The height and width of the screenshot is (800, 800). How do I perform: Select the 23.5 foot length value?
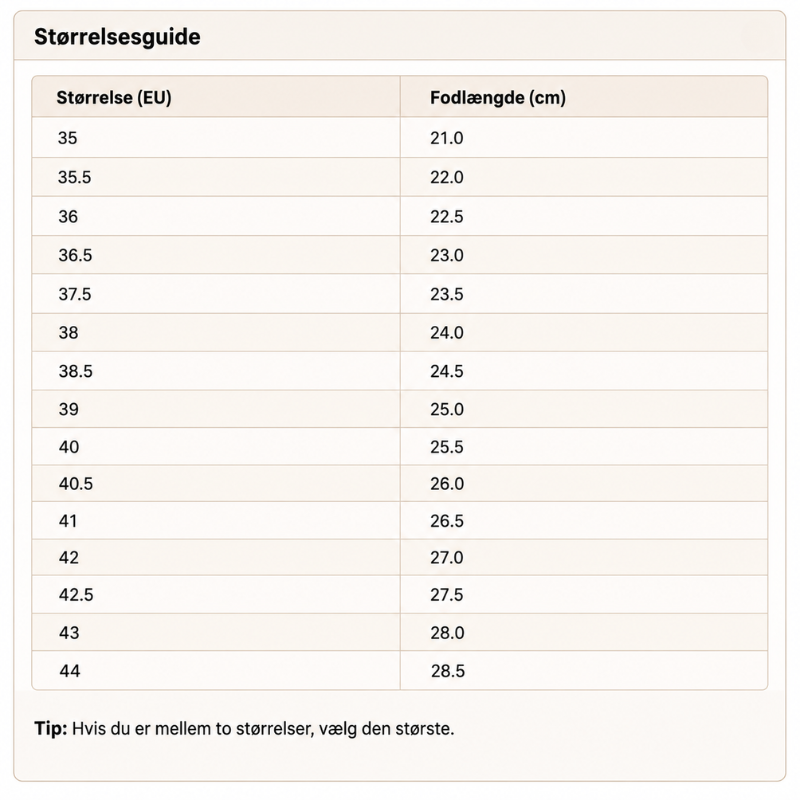pos(446,294)
